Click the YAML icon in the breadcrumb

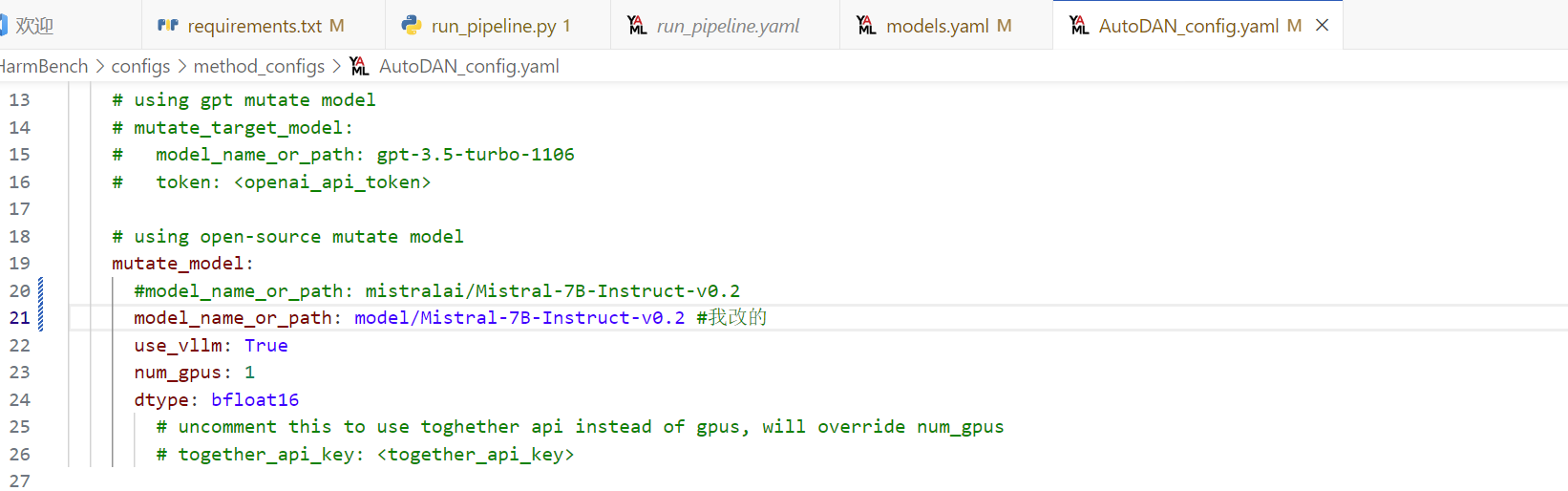359,66
